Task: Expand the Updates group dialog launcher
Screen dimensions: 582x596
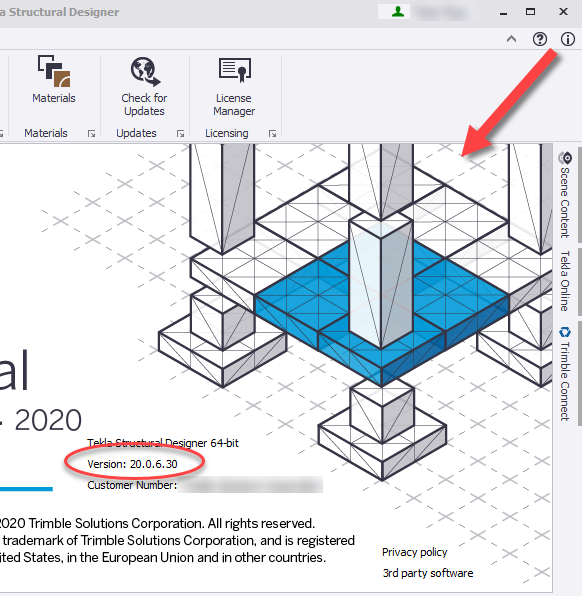Action: coord(180,133)
